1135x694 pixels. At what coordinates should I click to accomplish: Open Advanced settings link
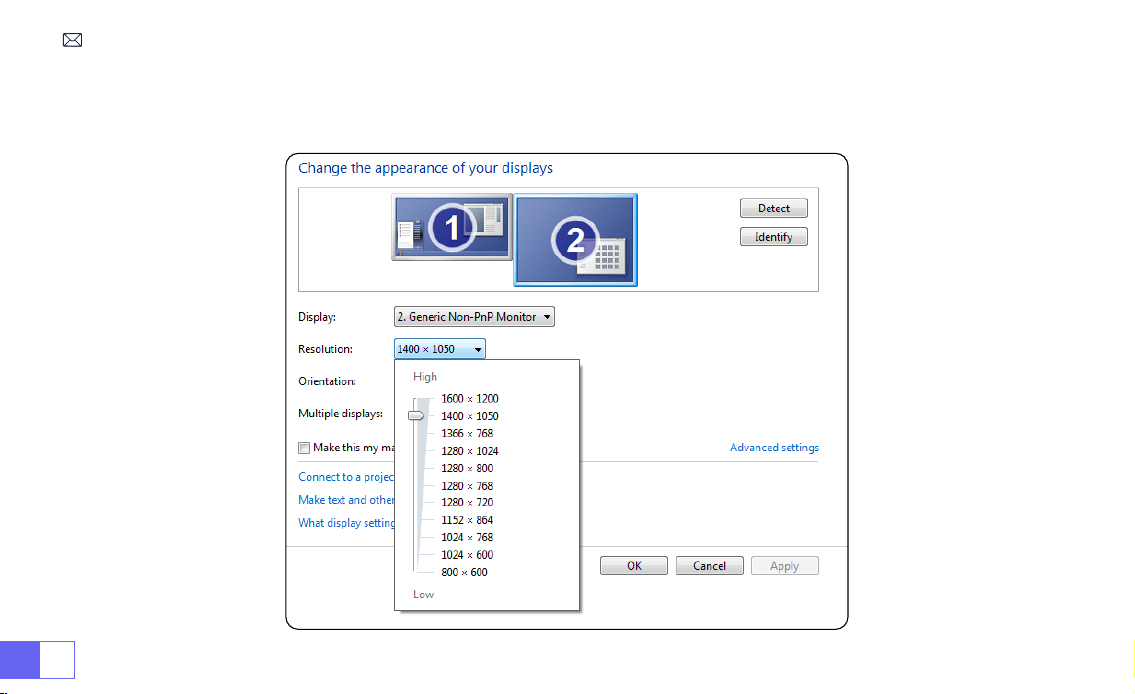pyautogui.click(x=775, y=447)
